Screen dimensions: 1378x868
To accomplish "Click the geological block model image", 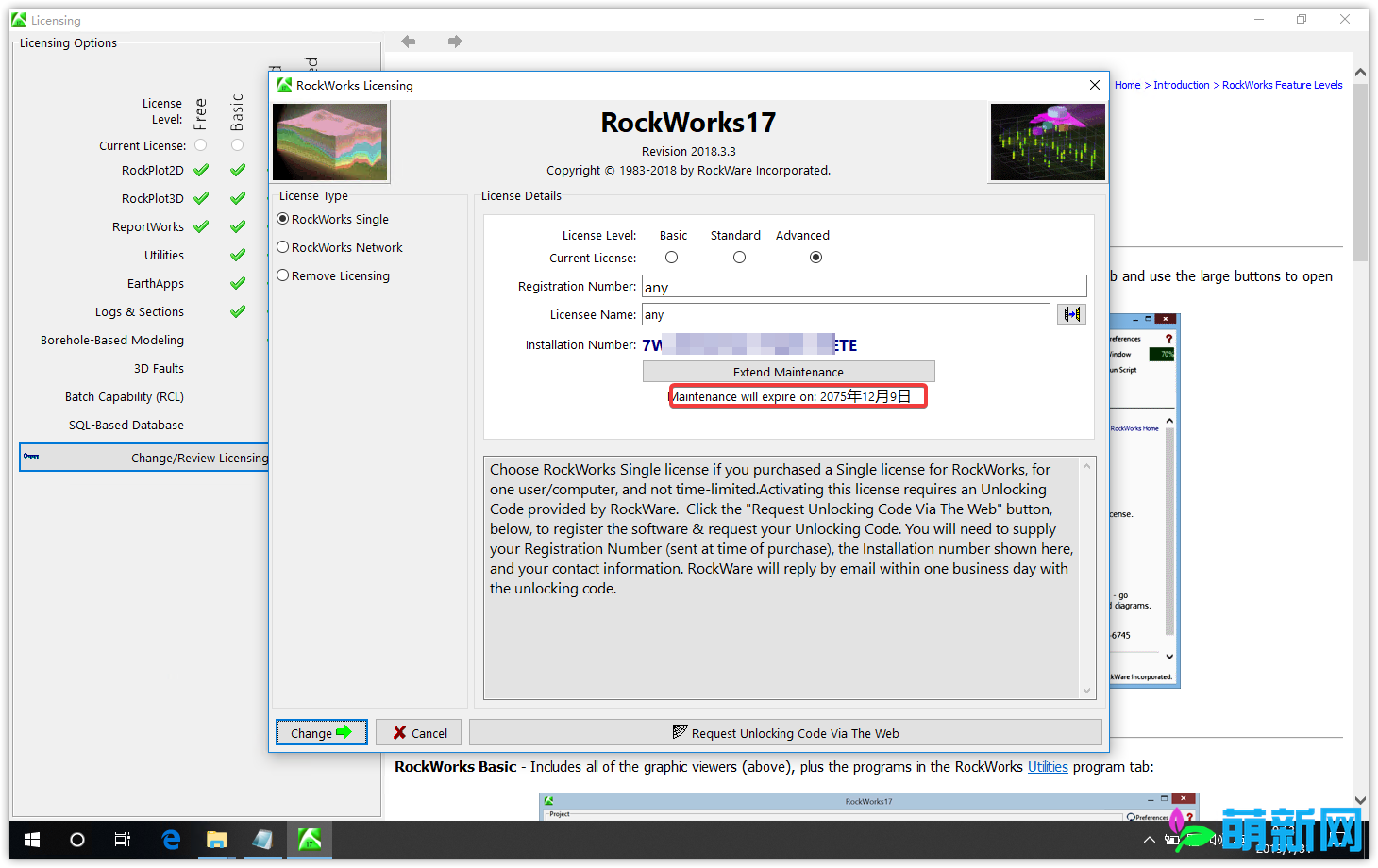I will click(330, 142).
